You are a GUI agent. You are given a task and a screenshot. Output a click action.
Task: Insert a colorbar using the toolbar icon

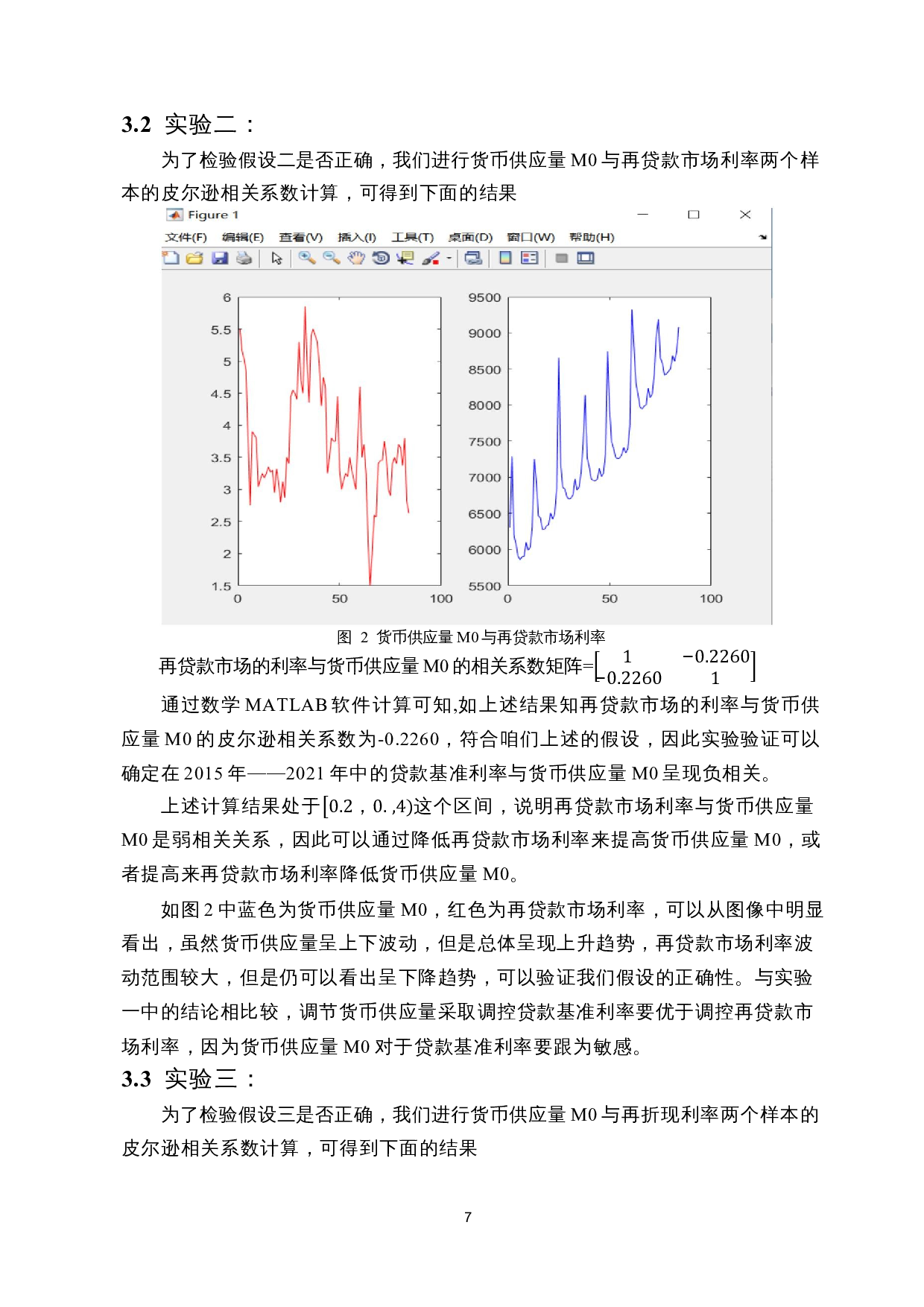505,258
